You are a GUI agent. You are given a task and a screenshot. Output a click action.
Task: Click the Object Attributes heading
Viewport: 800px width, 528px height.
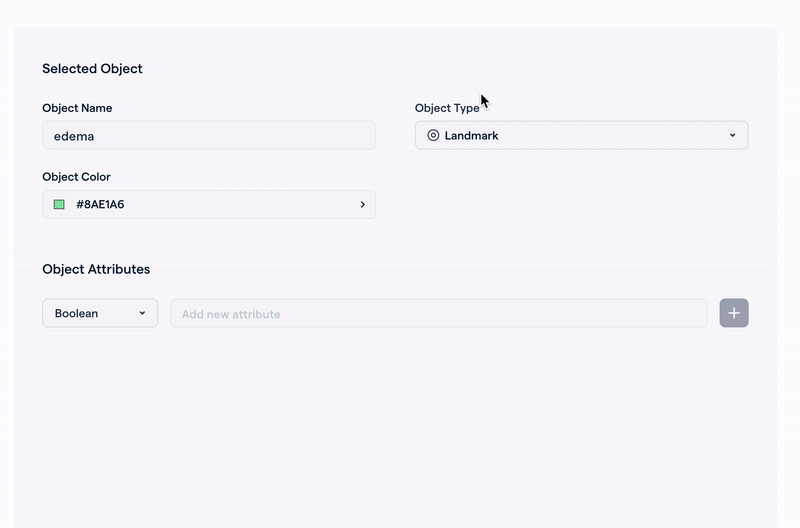click(x=96, y=269)
